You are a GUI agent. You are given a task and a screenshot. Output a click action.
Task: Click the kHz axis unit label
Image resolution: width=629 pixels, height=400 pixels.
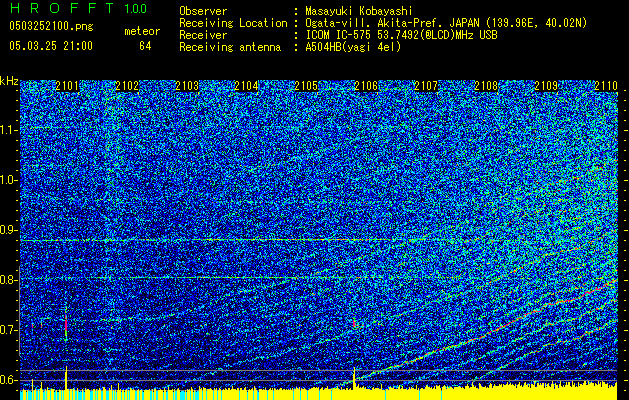pos(9,81)
